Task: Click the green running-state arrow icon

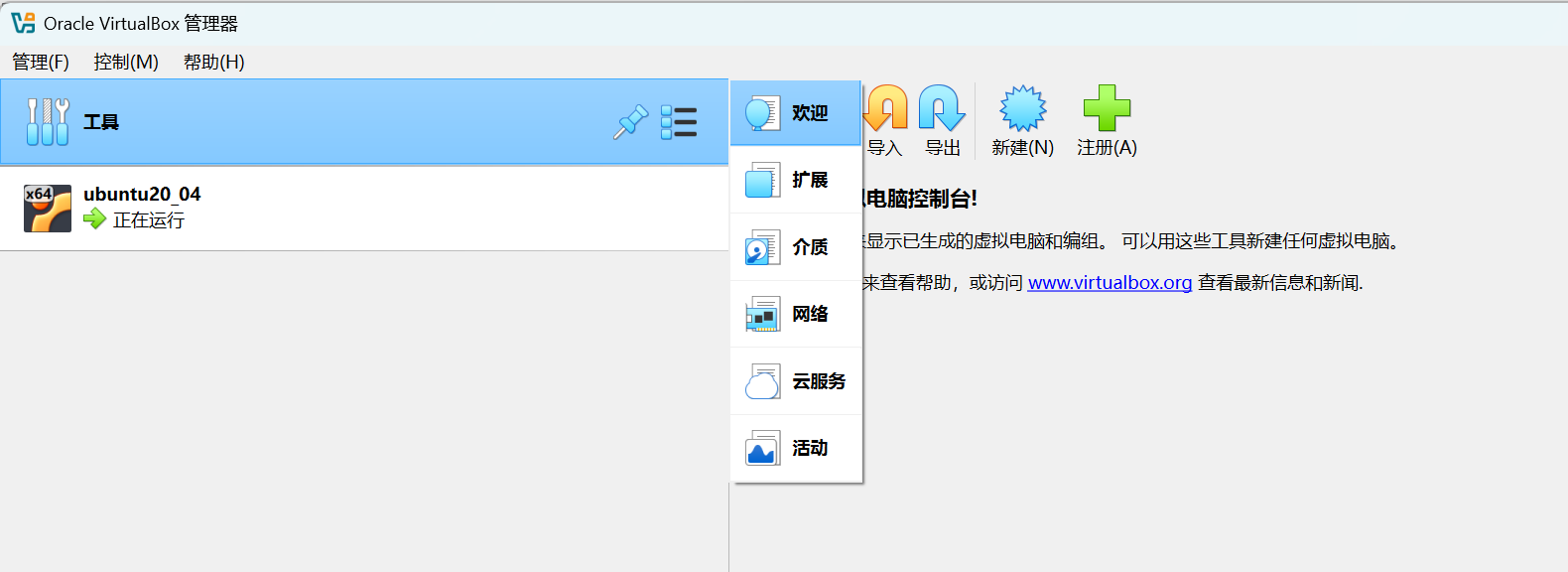Action: click(95, 219)
